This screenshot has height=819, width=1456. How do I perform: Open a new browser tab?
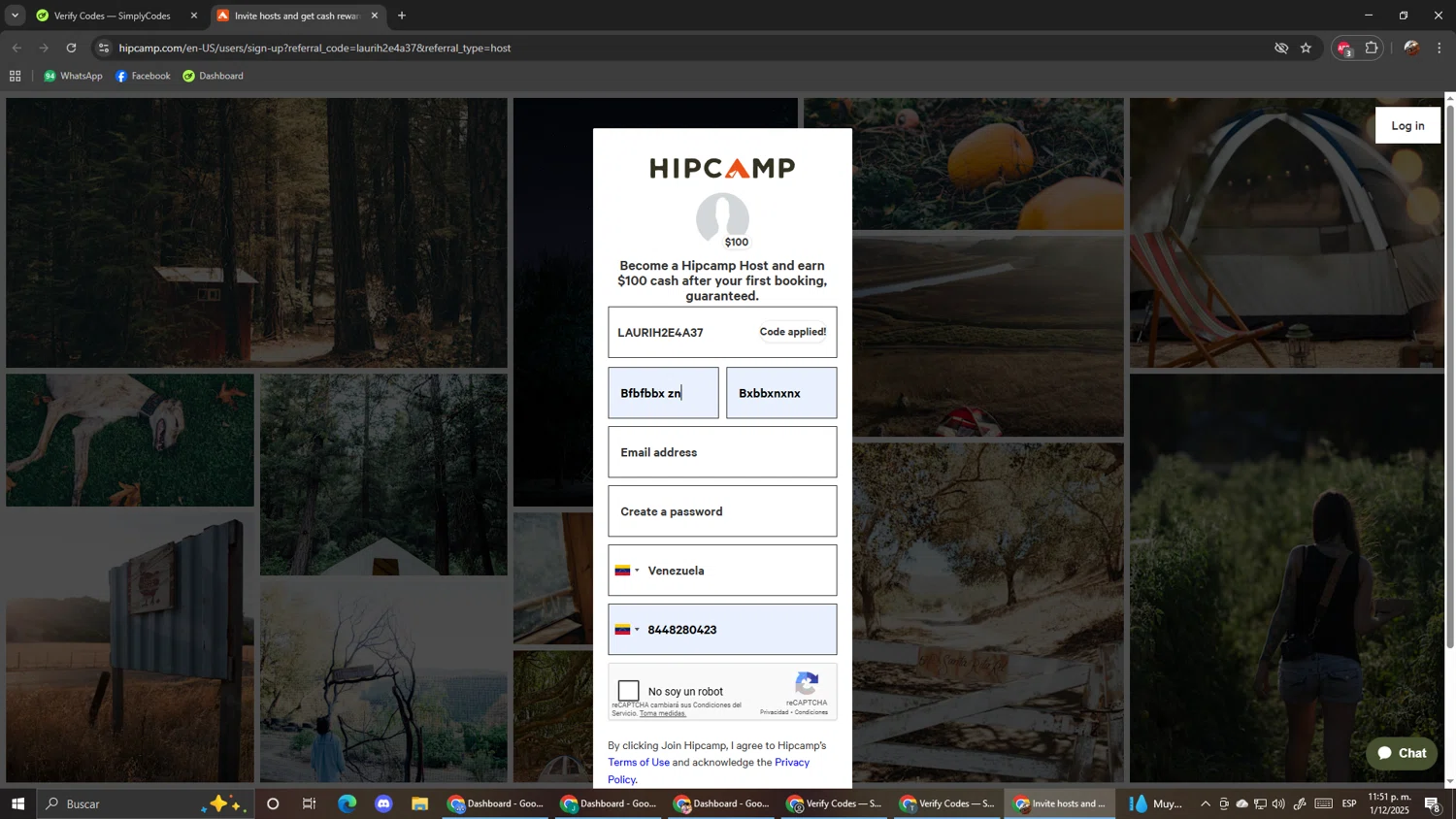(x=402, y=16)
